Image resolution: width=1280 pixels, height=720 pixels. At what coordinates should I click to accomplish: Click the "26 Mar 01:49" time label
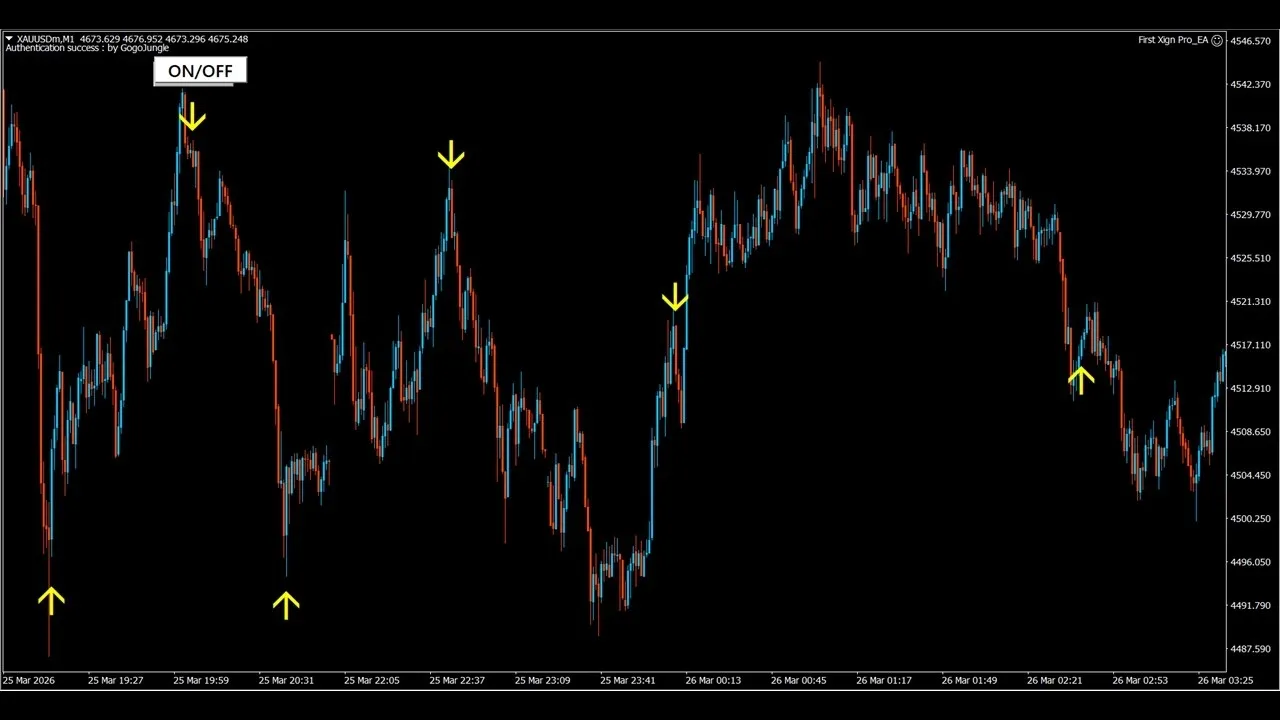969,681
